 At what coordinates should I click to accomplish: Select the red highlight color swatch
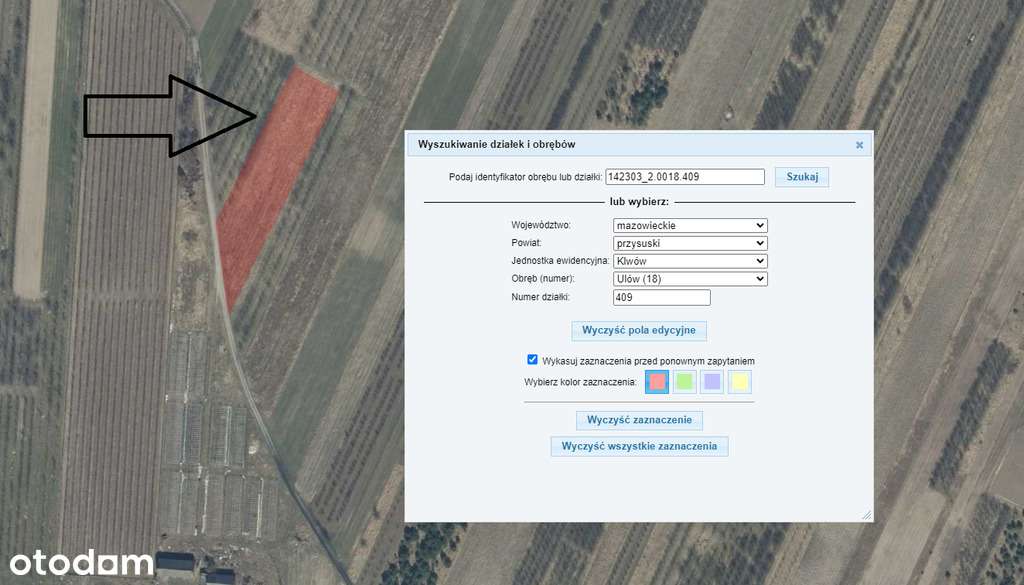click(657, 382)
